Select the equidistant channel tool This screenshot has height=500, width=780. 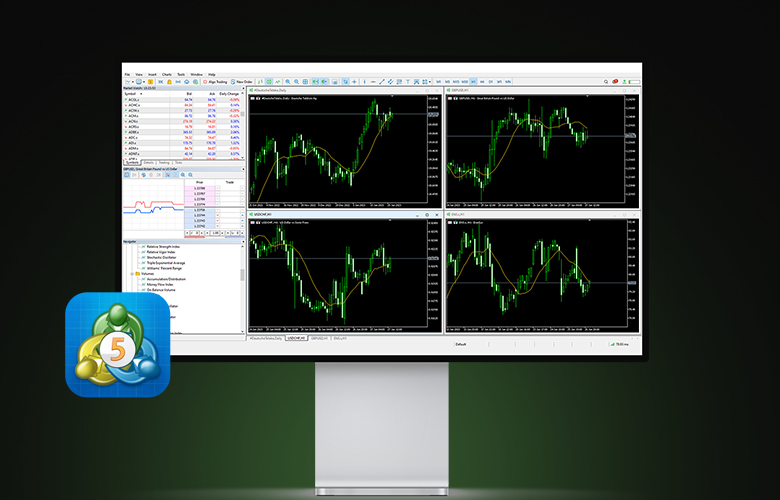390,82
